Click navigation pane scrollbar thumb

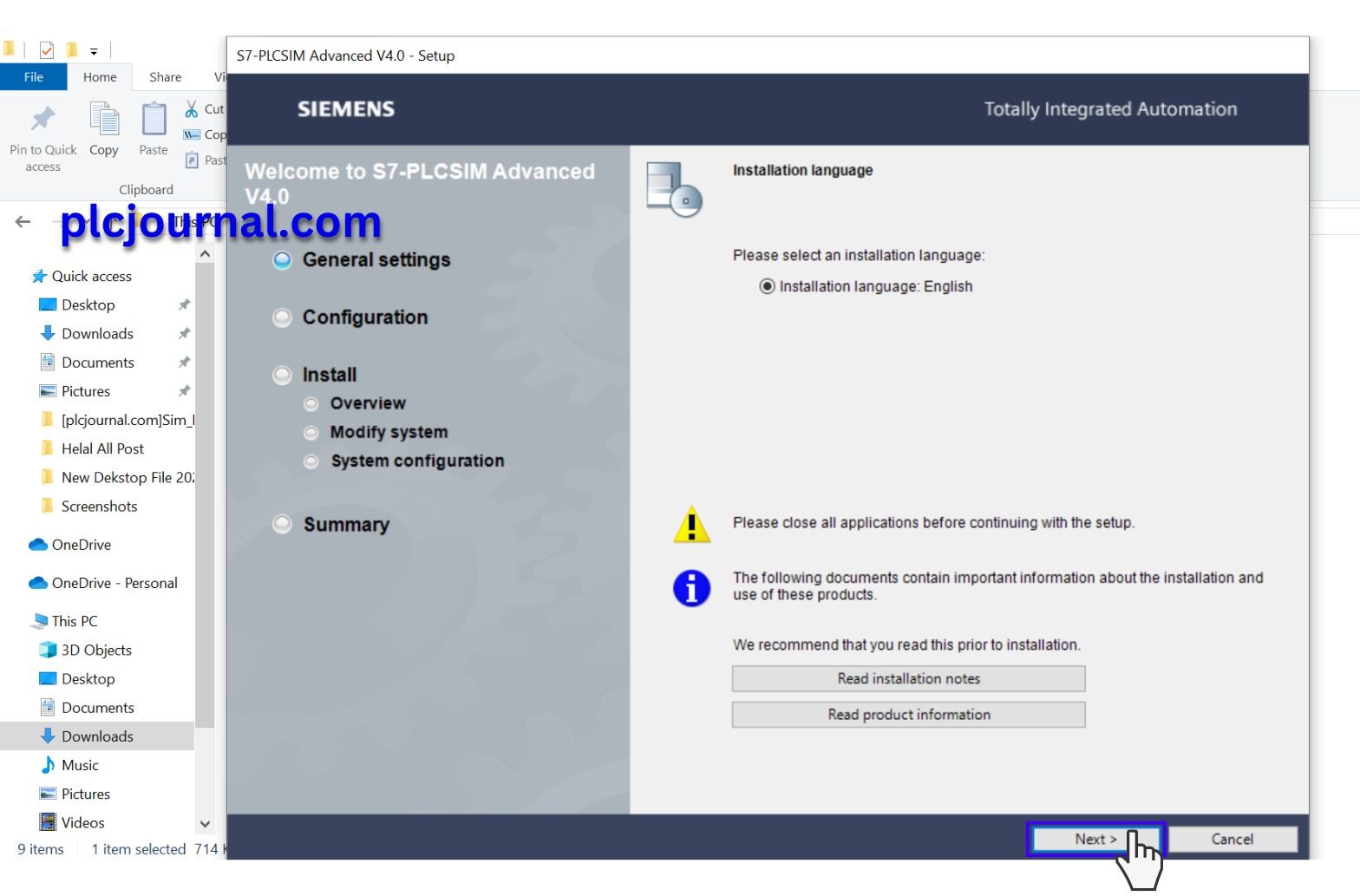click(205, 494)
